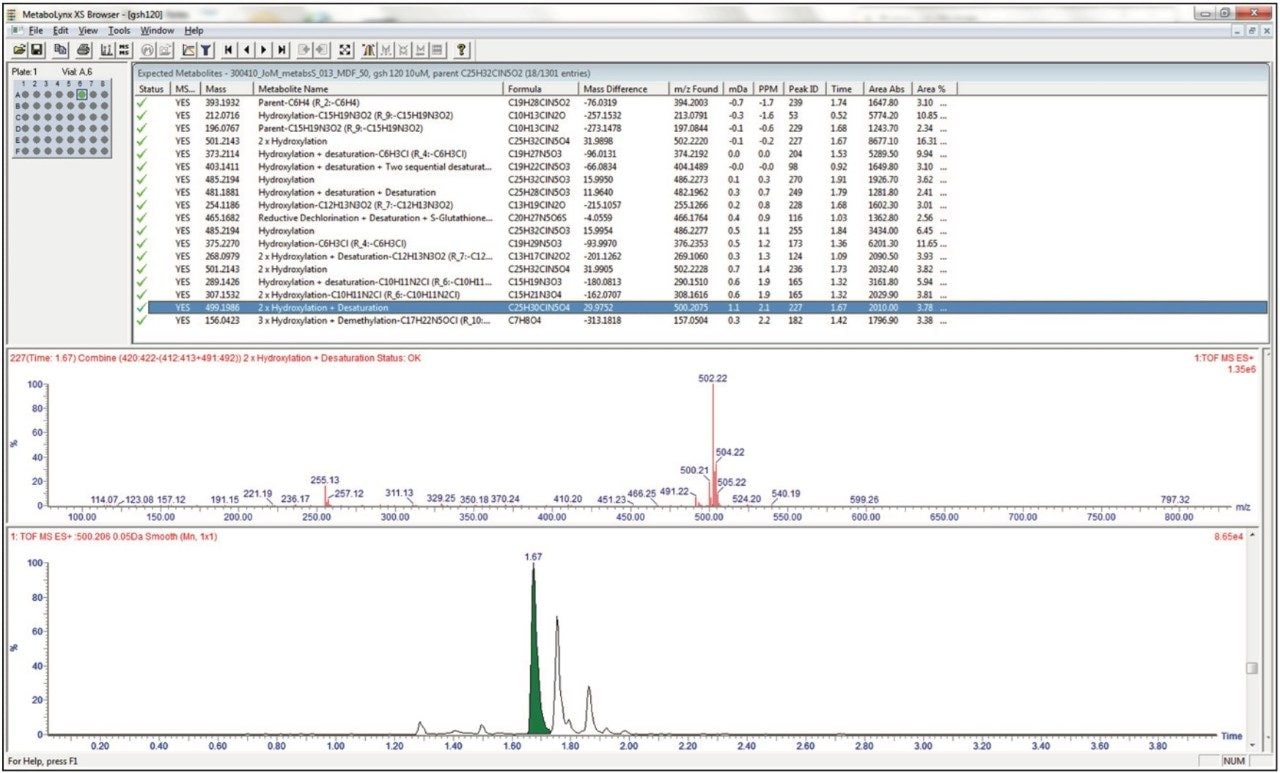Open the Tools menu
Viewport: 1280px width, 773px height.
(x=119, y=31)
